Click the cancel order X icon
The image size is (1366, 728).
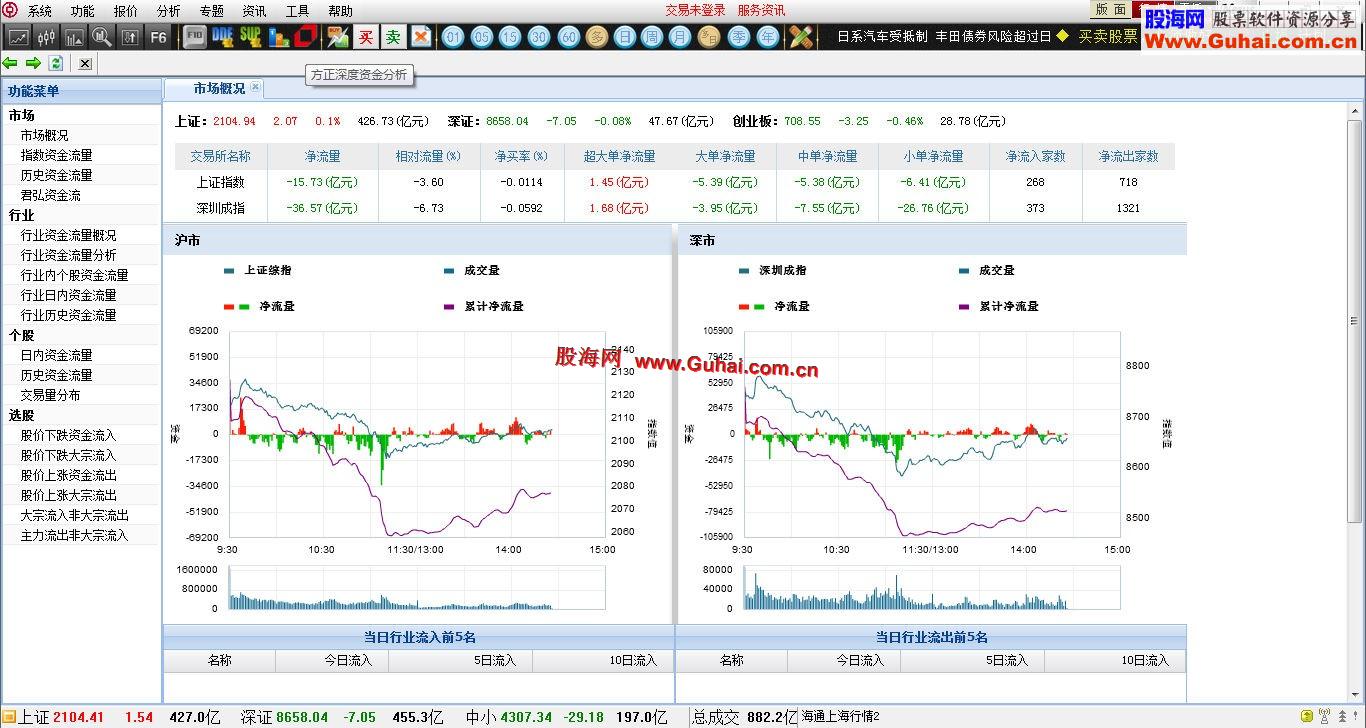(421, 37)
